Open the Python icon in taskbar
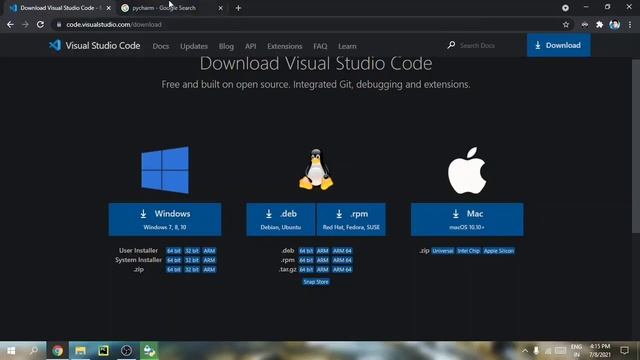 tap(149, 351)
